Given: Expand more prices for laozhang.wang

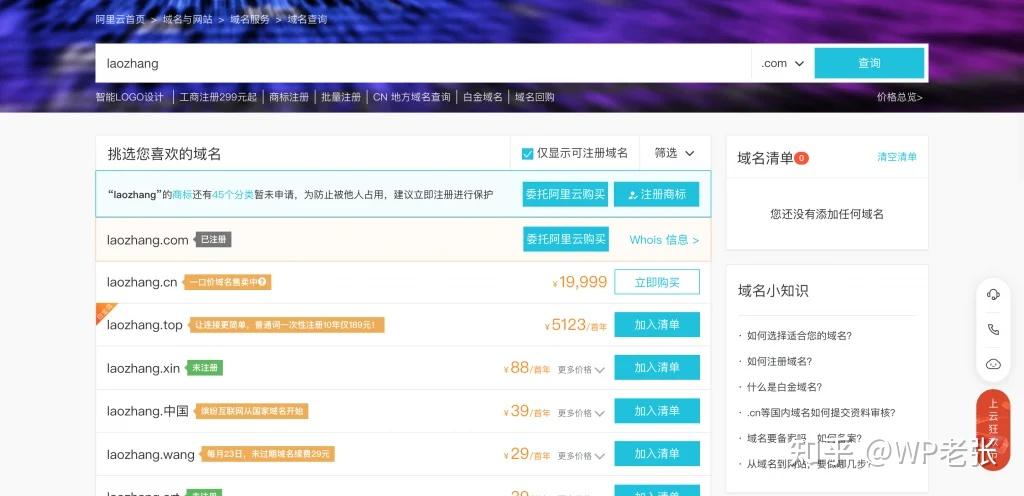Looking at the screenshot, I should 581,456.
